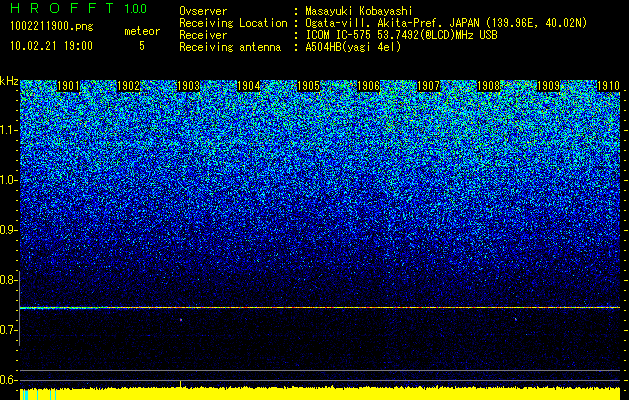
Task: Select the 1901 time marker
Action: click(x=68, y=86)
